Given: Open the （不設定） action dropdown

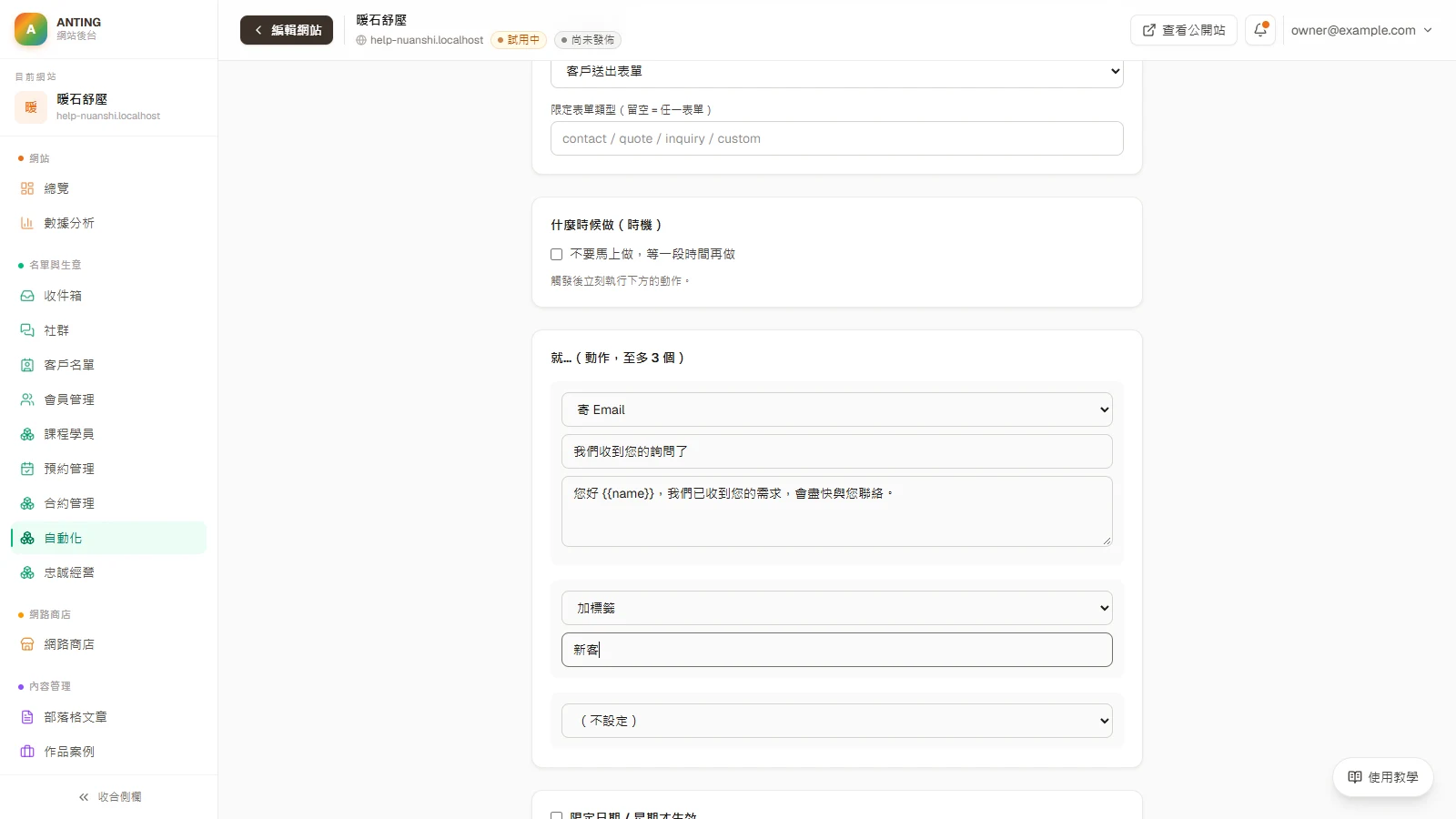Looking at the screenshot, I should [x=837, y=721].
